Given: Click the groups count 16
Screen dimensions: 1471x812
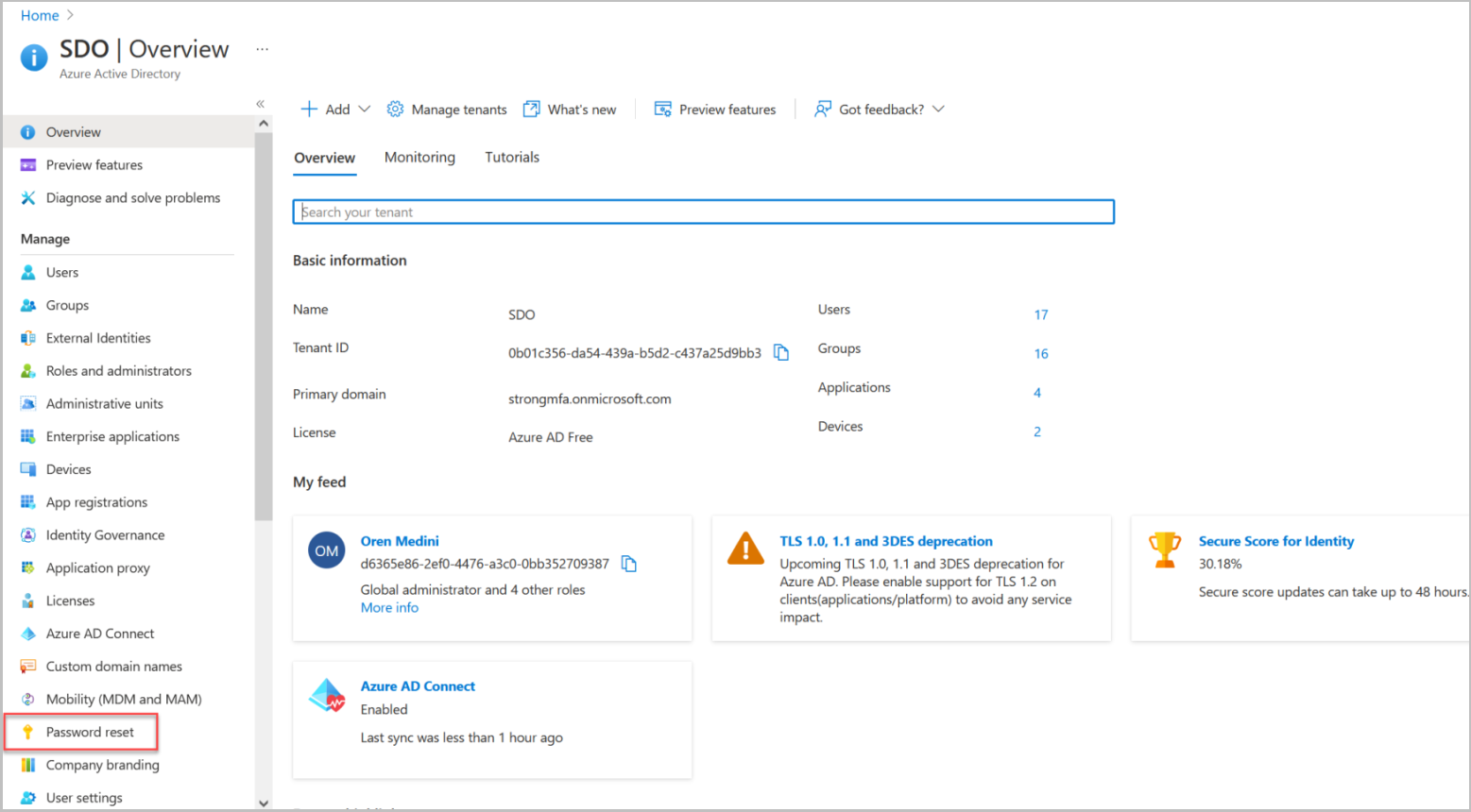Looking at the screenshot, I should pyautogui.click(x=1041, y=353).
